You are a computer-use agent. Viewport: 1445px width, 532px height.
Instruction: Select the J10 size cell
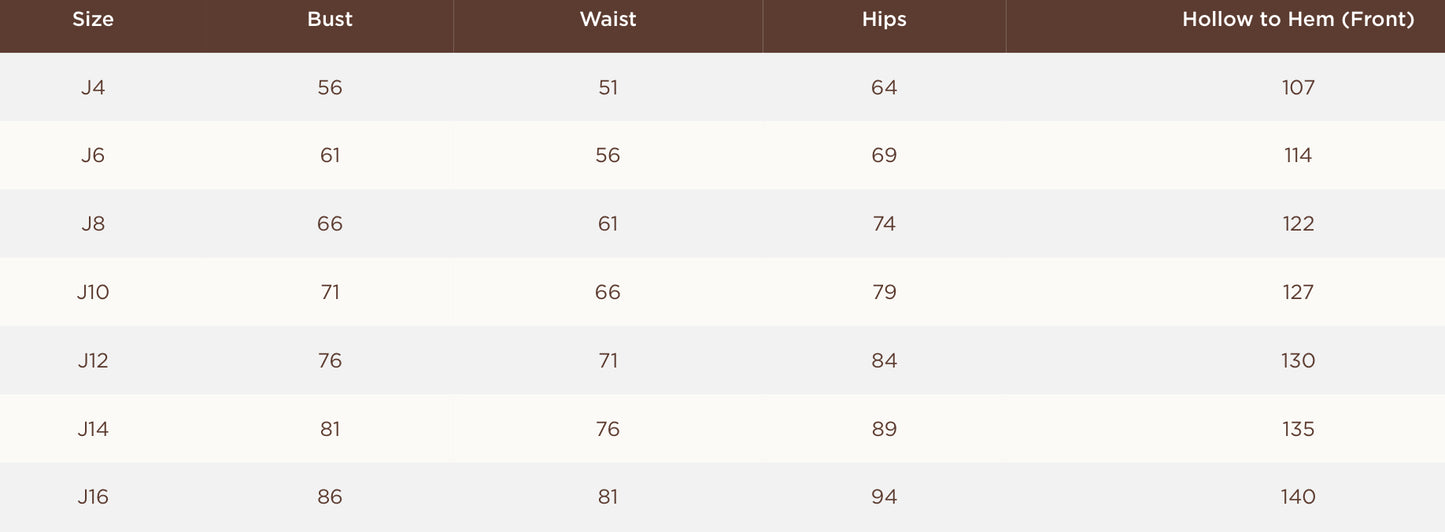(x=93, y=292)
